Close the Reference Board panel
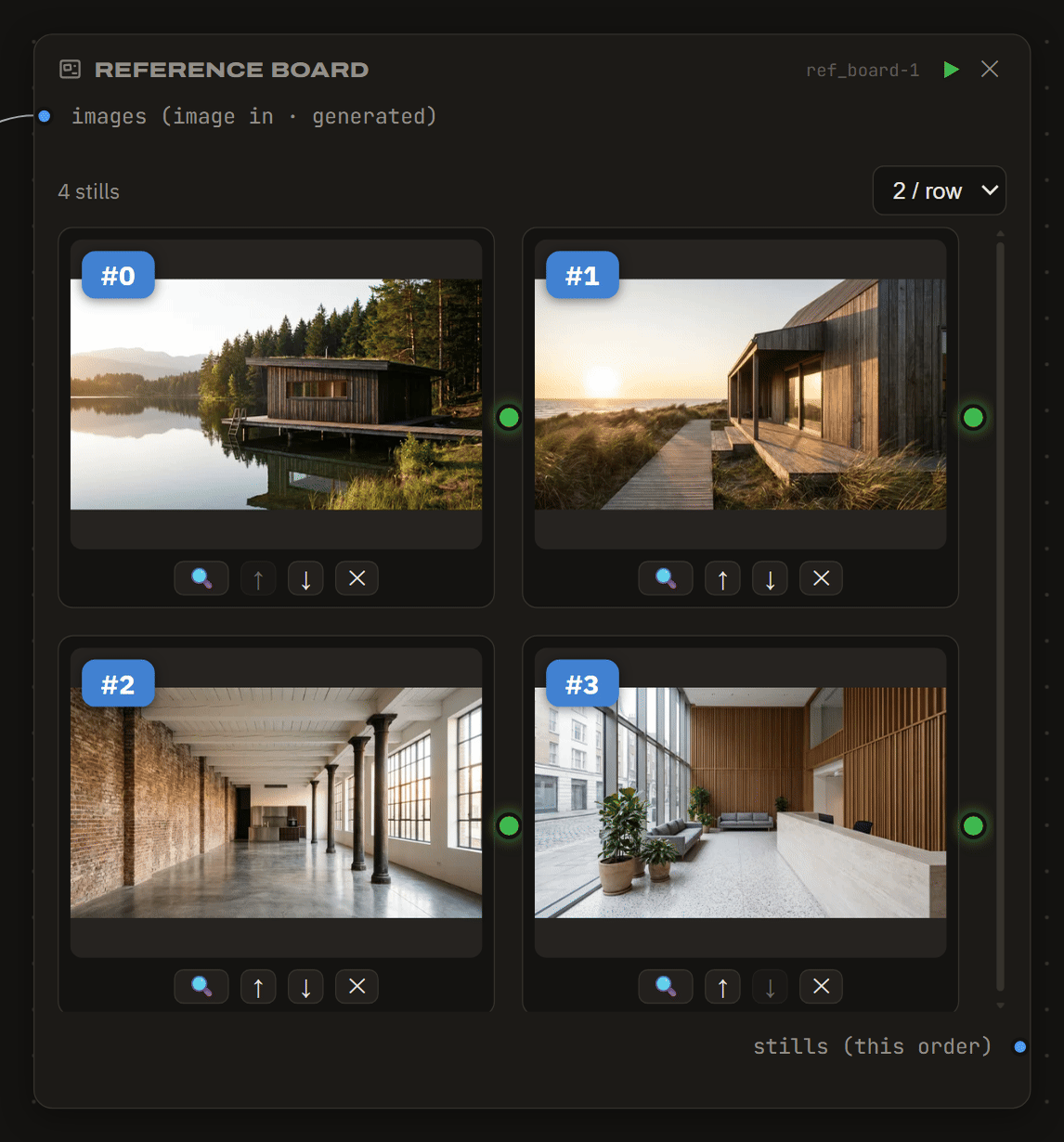This screenshot has height=1142, width=1064. pos(990,70)
